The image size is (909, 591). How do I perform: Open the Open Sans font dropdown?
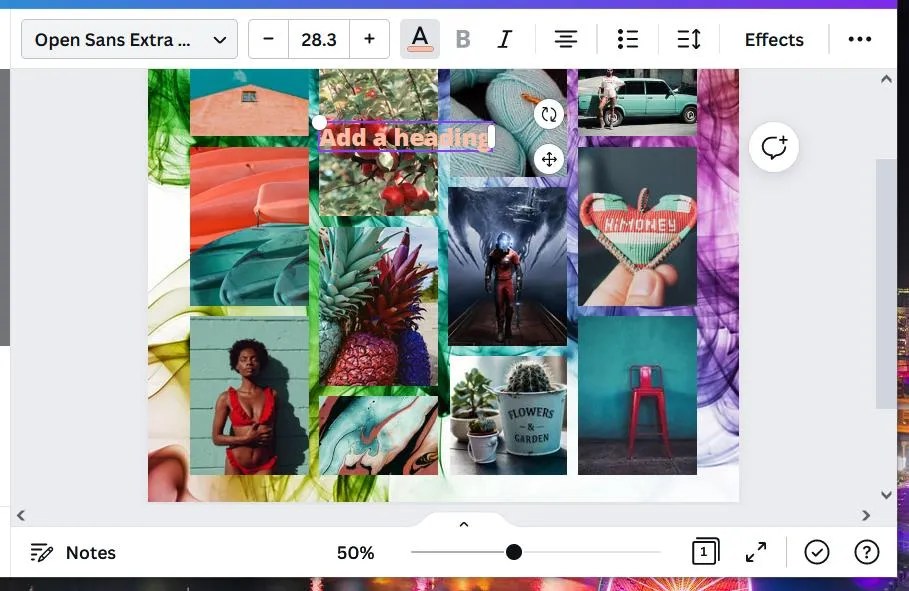tap(128, 39)
